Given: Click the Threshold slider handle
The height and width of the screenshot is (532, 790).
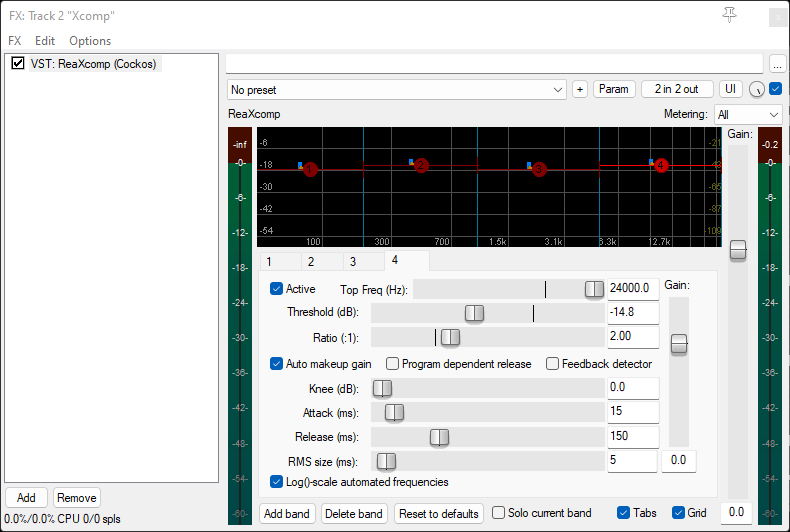Looking at the screenshot, I should coord(474,313).
